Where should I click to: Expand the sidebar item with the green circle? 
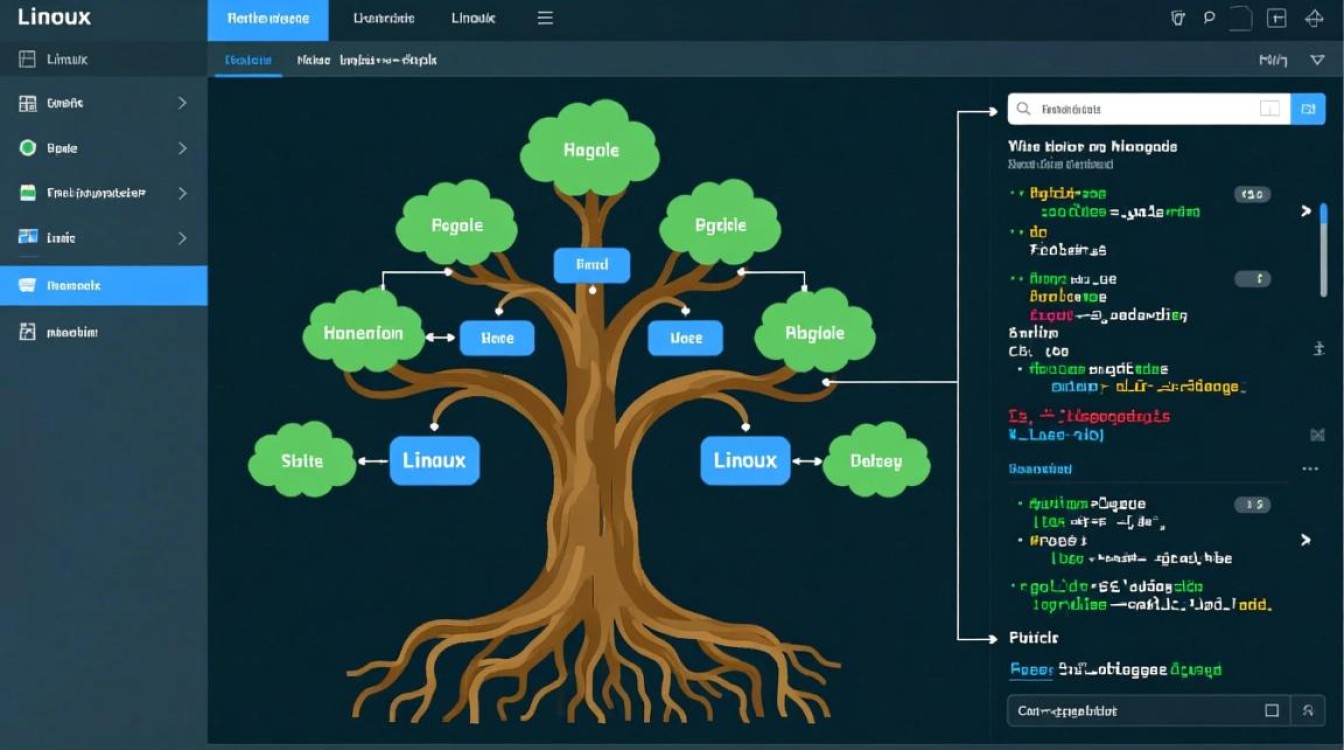pyautogui.click(x=182, y=148)
